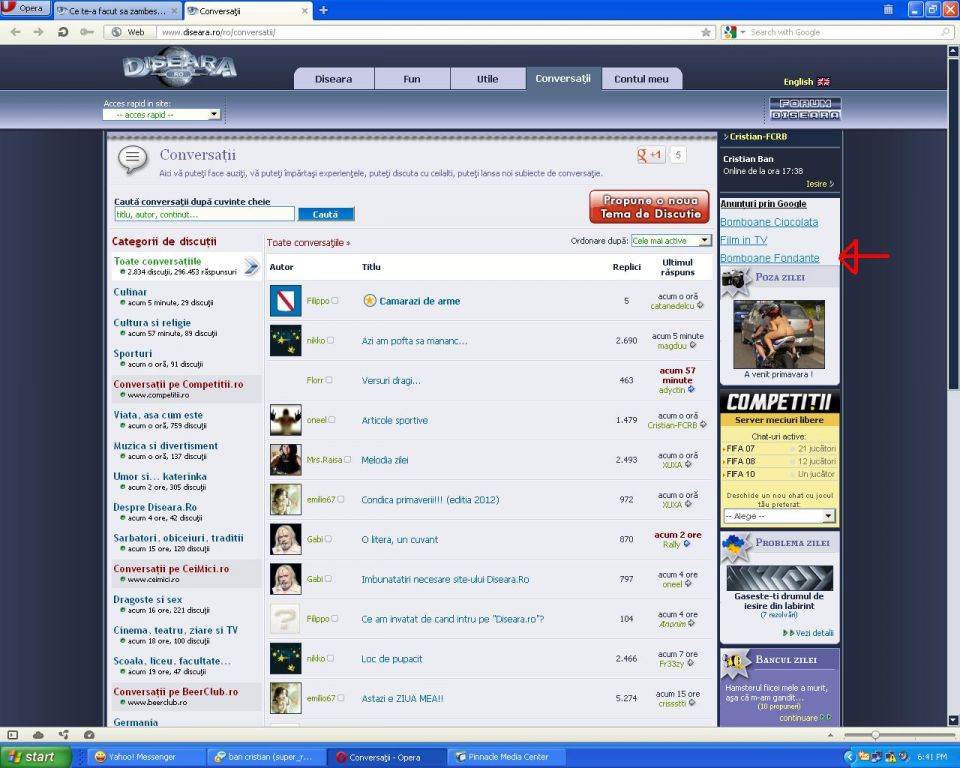
Task: Open the gold star icon before Camarazi de arme
Action: [369, 301]
